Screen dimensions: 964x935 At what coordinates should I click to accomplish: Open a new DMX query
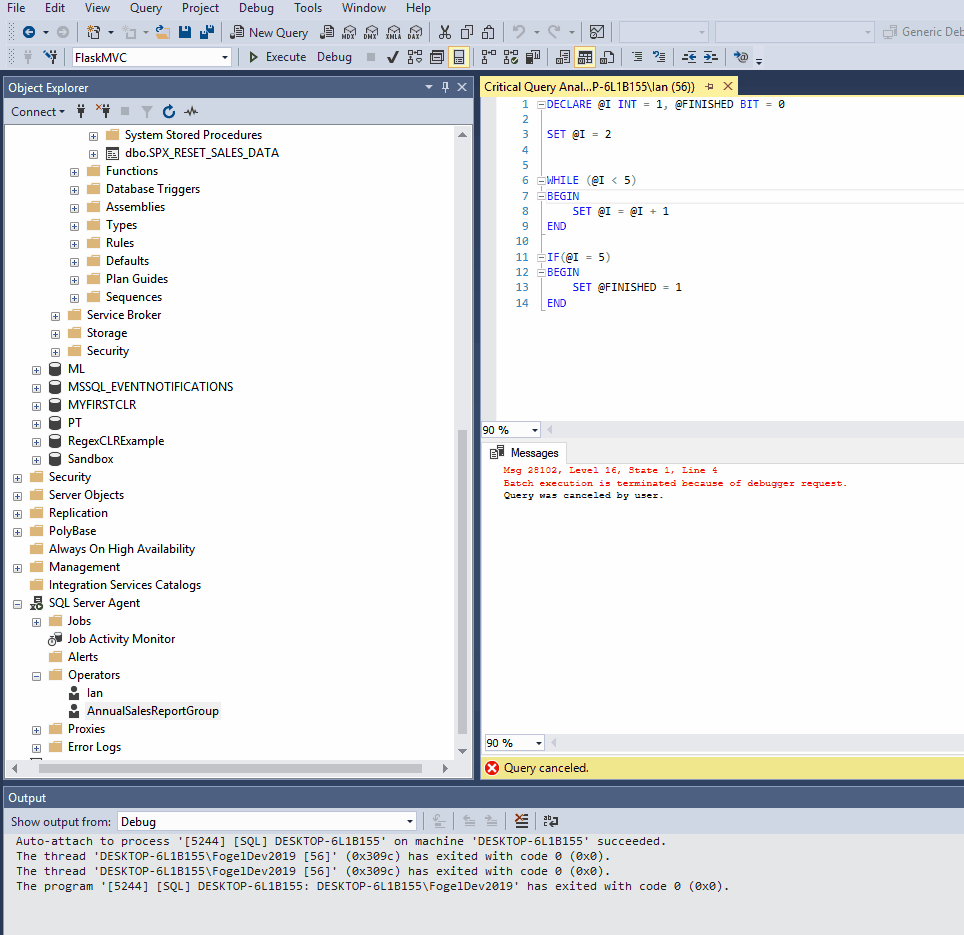point(371,32)
